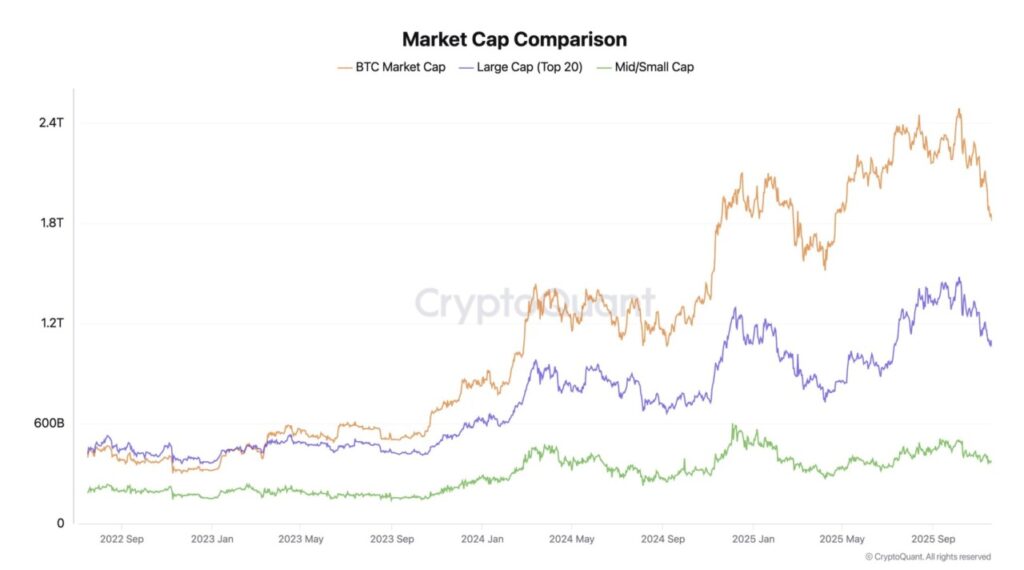
Task: Select the 2.4T y-axis label
Action: click(52, 123)
